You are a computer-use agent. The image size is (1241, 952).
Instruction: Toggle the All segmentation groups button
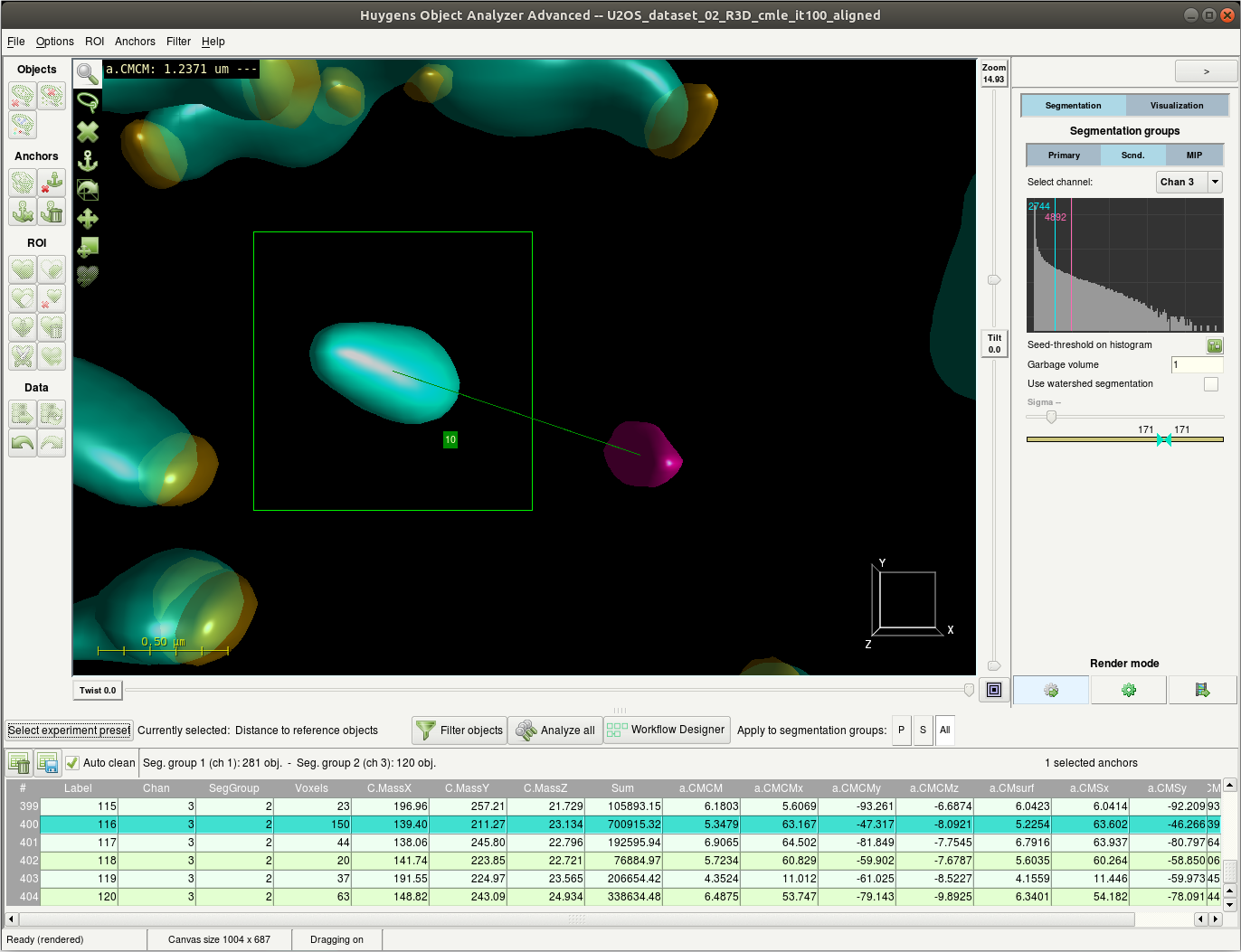944,730
